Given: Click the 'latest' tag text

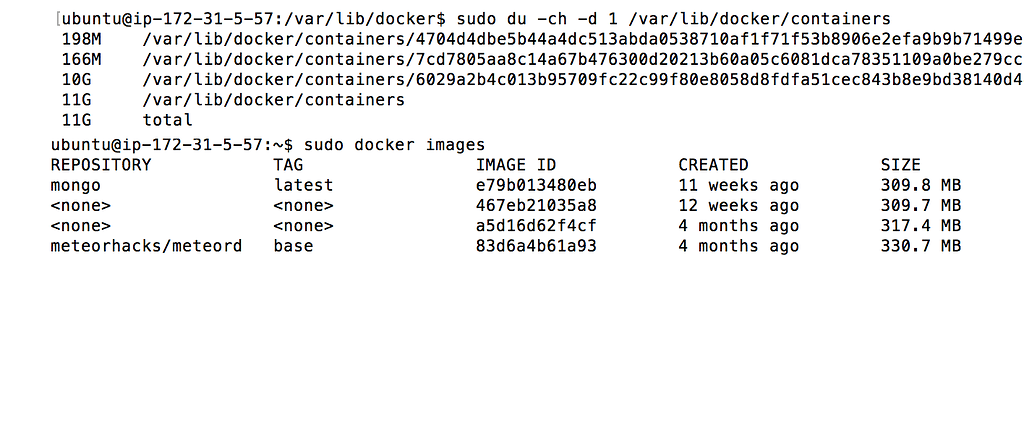Looking at the screenshot, I should 303,185.
